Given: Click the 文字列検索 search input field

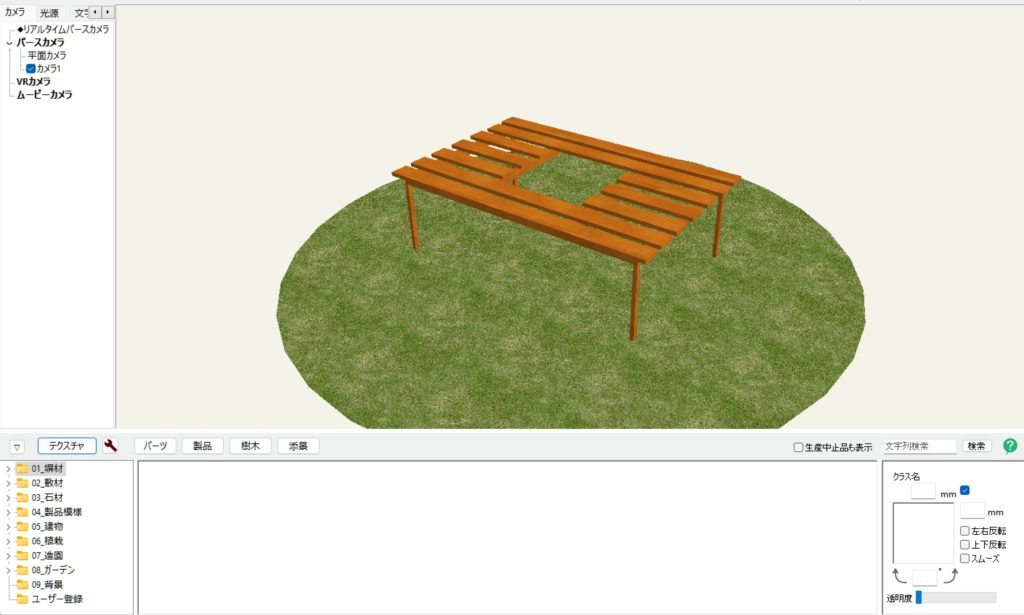Looking at the screenshot, I should [919, 446].
